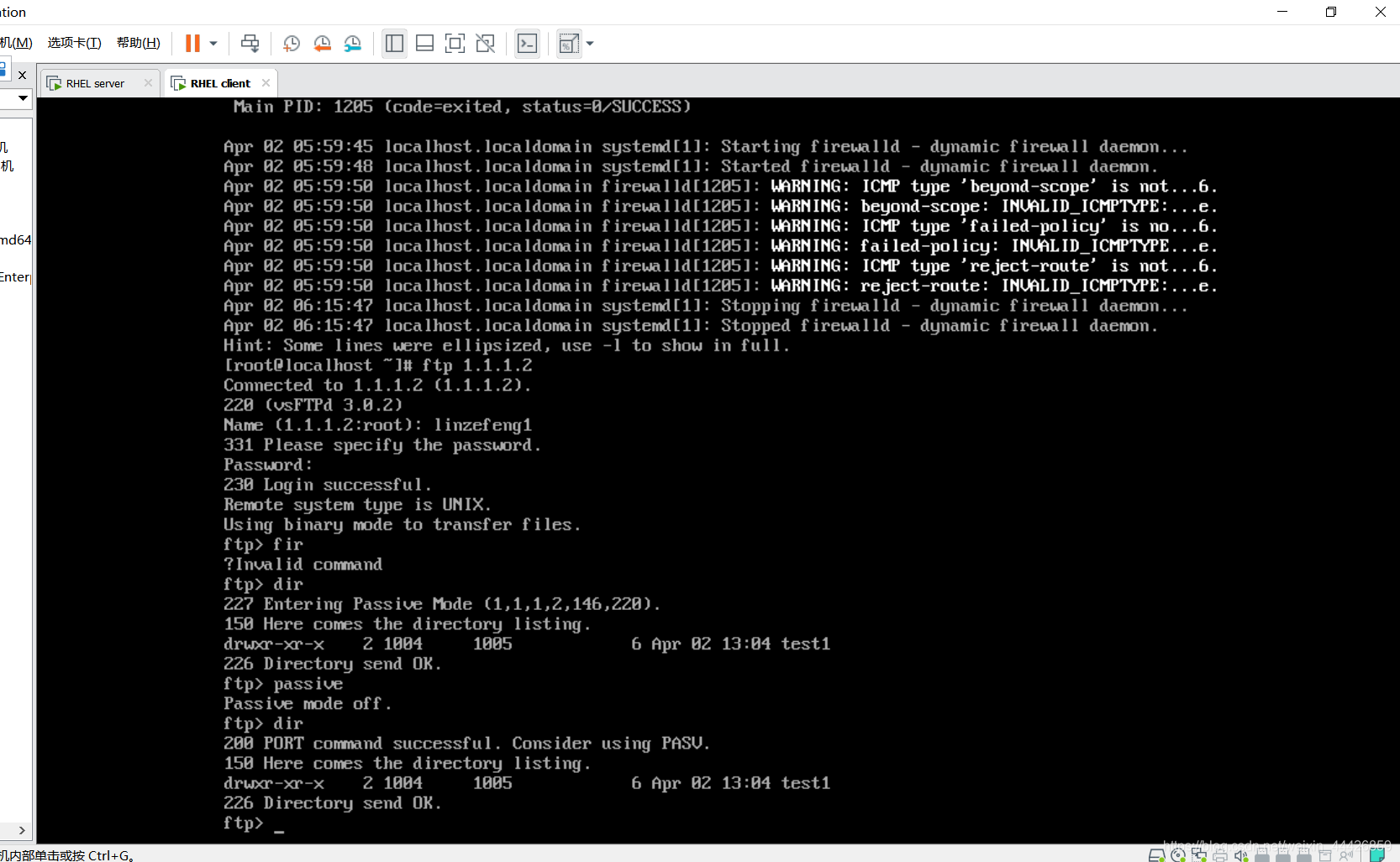Open the 帮助(H) menu
The height and width of the screenshot is (862, 1400).
(138, 43)
